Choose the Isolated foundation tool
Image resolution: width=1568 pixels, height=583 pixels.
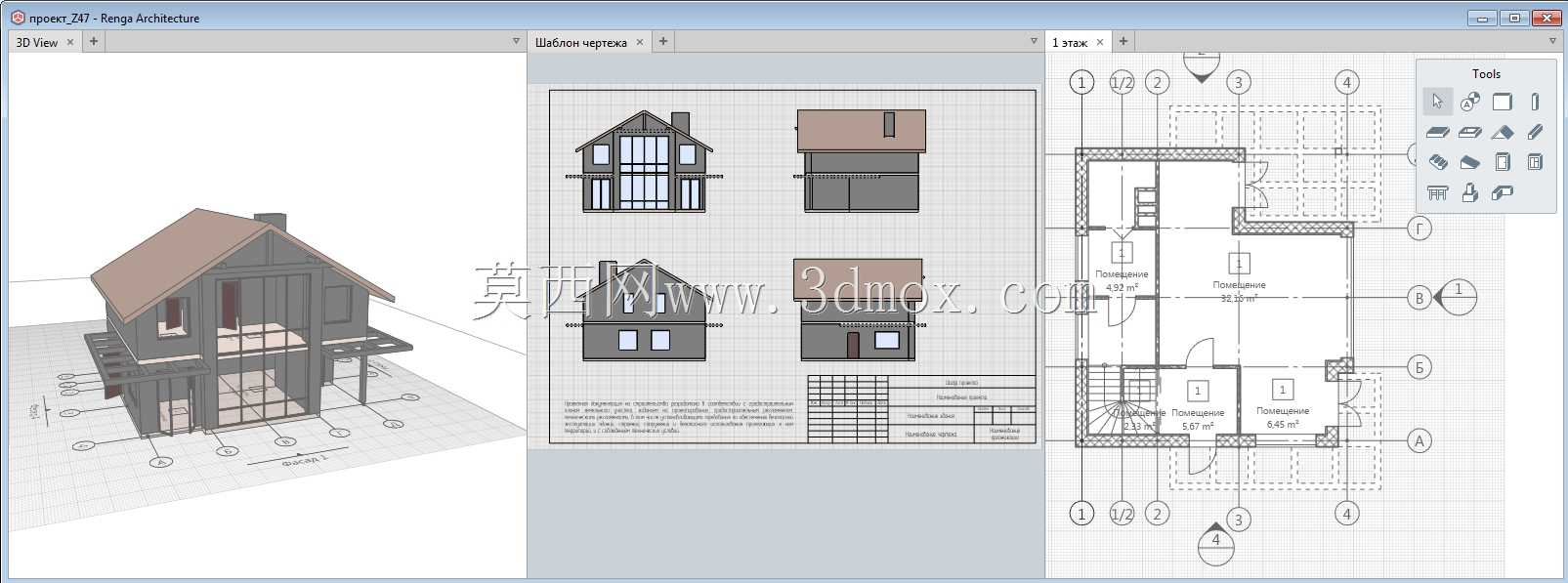pos(1470,193)
